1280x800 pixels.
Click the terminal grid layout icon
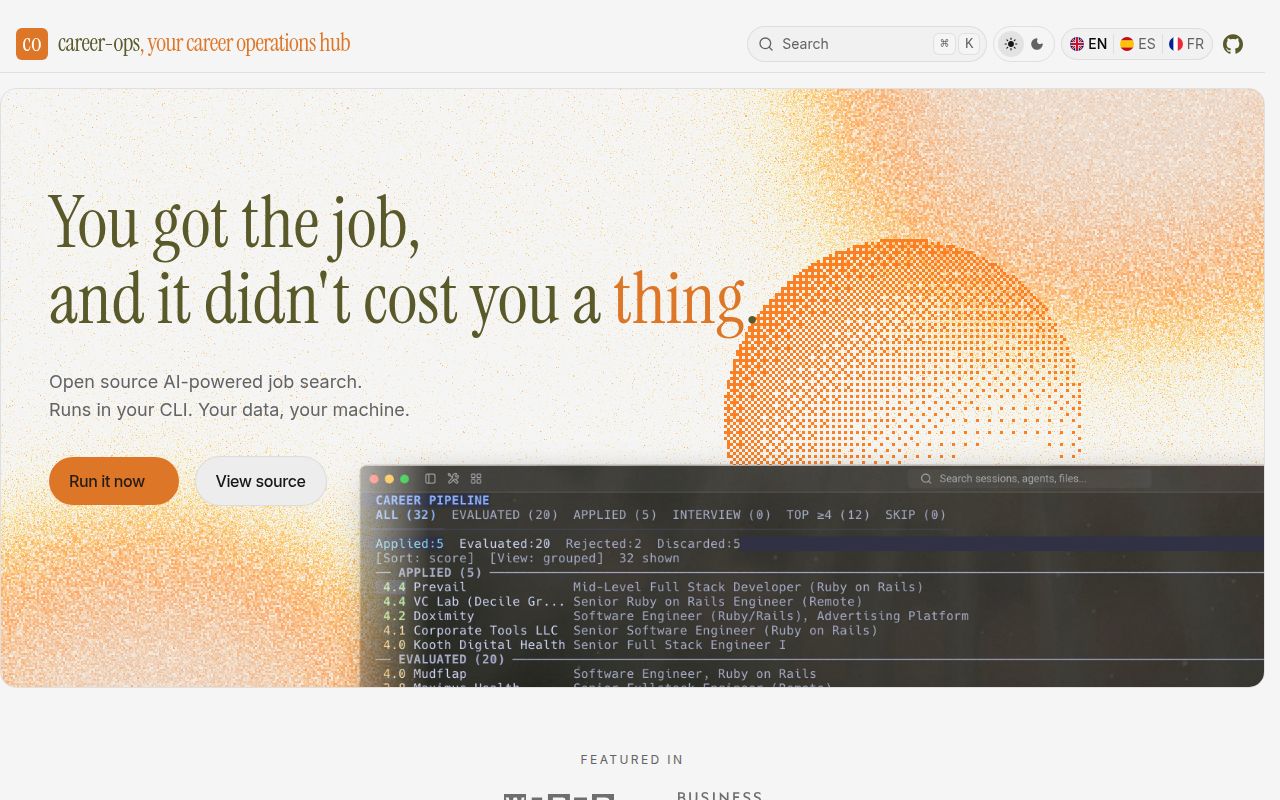tap(476, 479)
